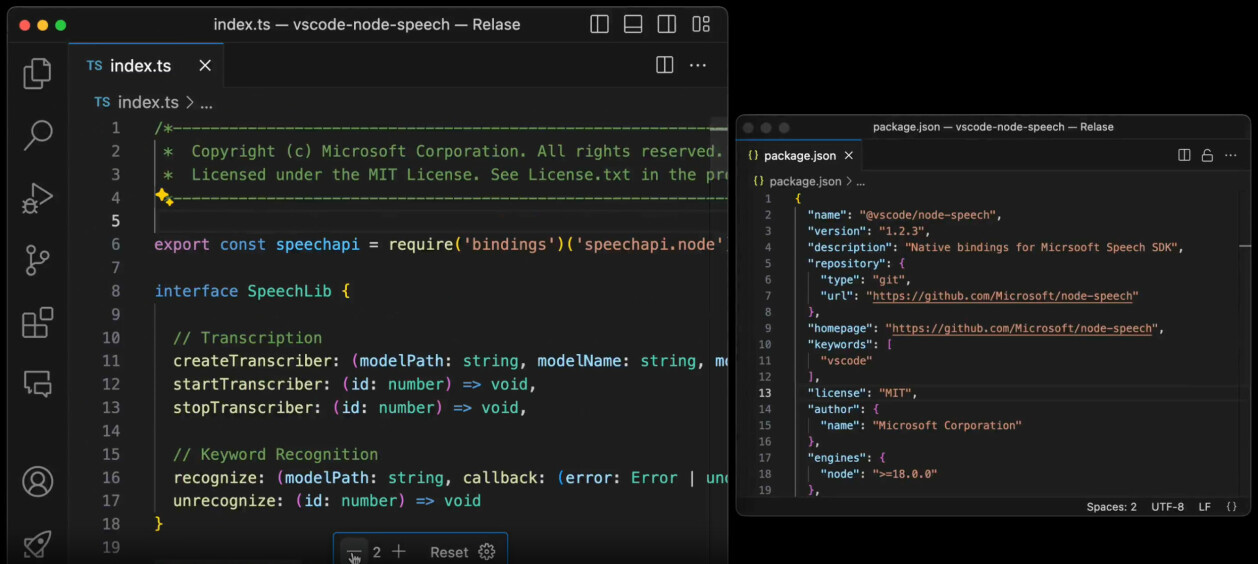Click the "version" value "1.2.3"
The image size is (1258, 564).
click(901, 231)
